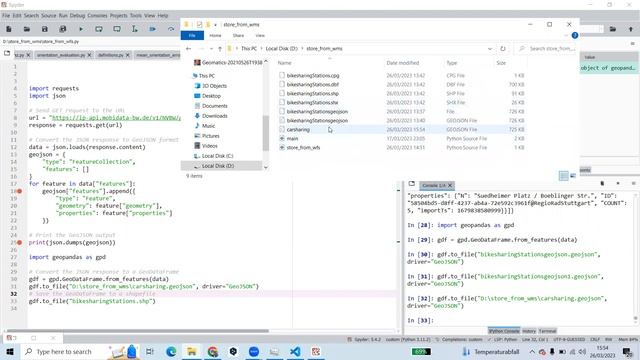
Task: Click Local Disk (D:) breadcrumb in address bar
Action: click(x=281, y=49)
